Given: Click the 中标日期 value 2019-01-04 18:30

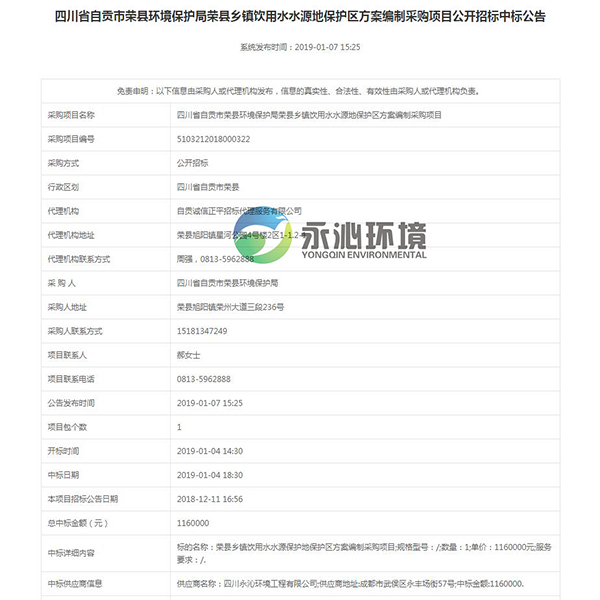Looking at the screenshot, I should click(x=210, y=475).
